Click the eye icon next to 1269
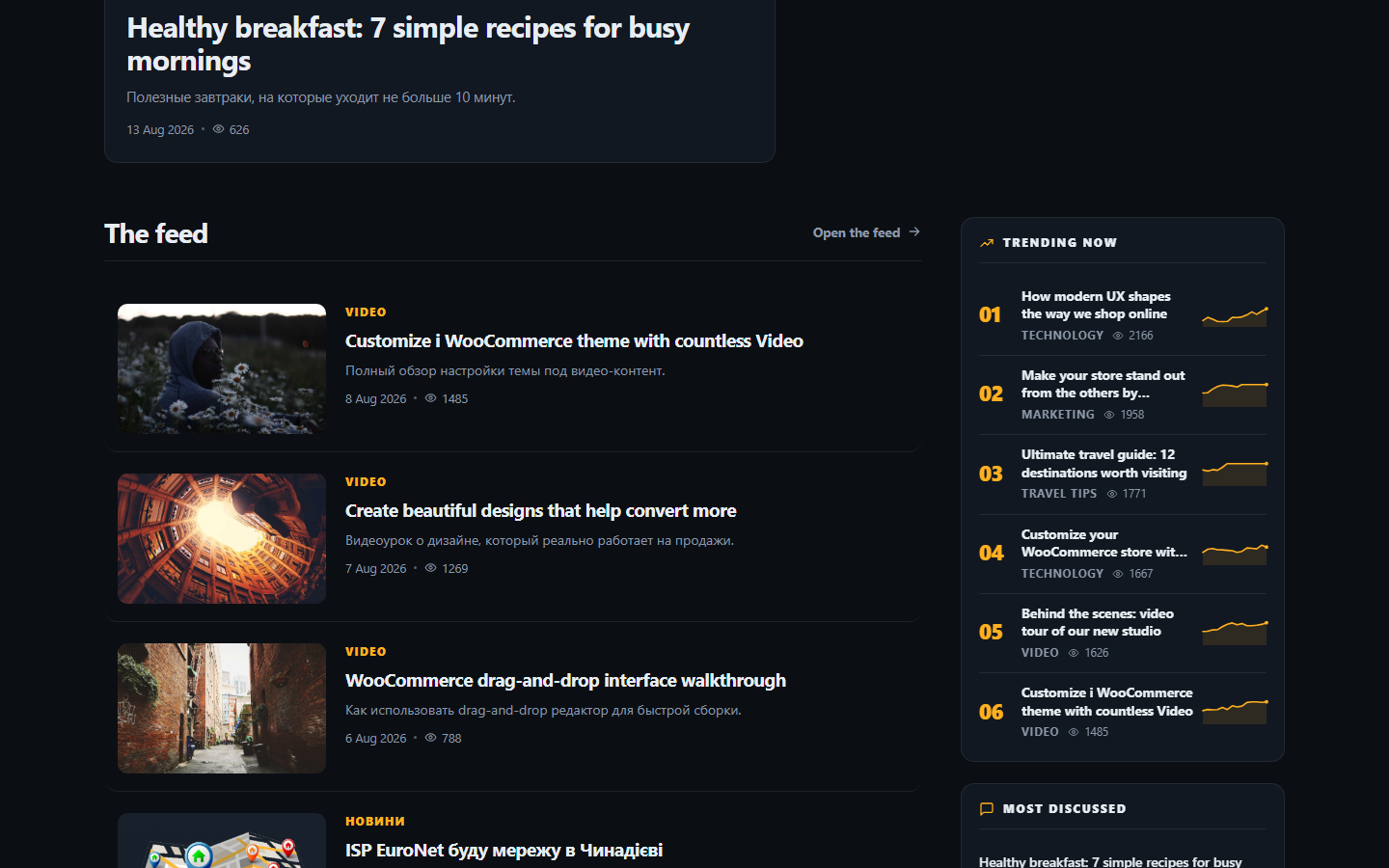 tap(431, 568)
